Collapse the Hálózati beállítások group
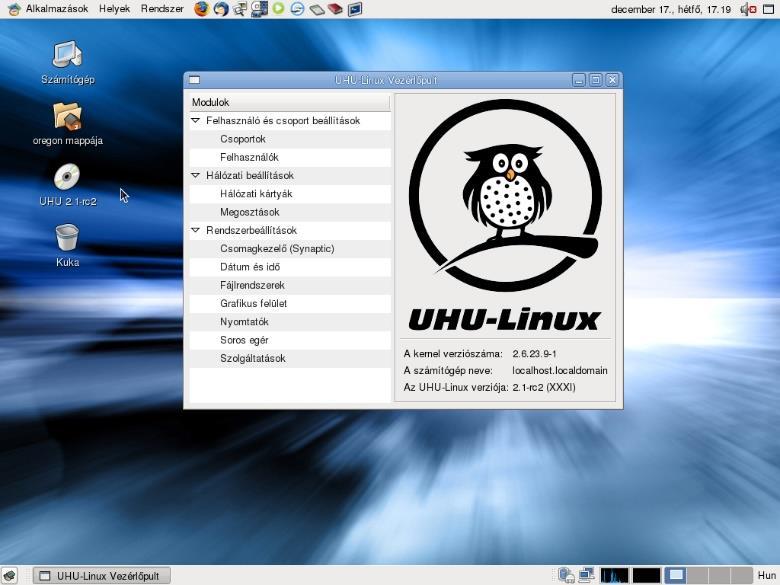 [195, 175]
